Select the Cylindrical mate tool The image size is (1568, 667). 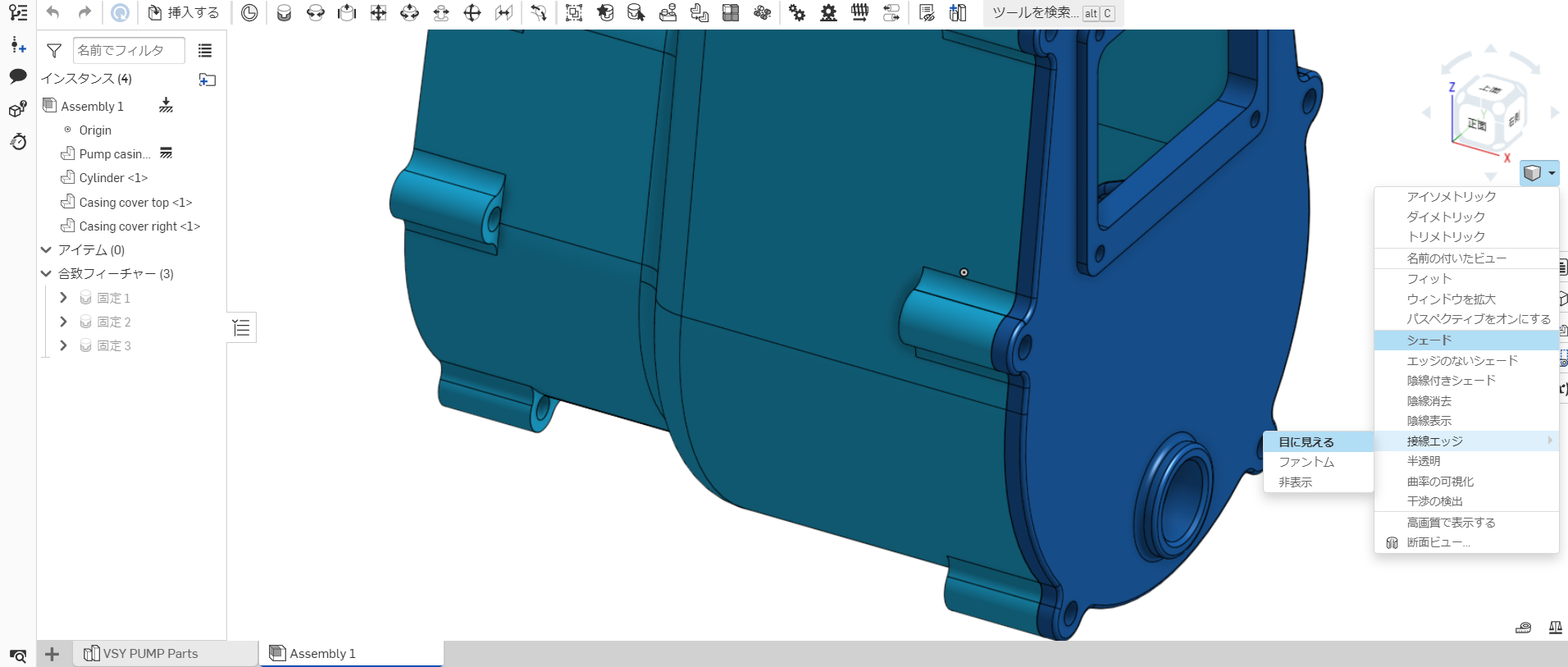click(x=409, y=12)
